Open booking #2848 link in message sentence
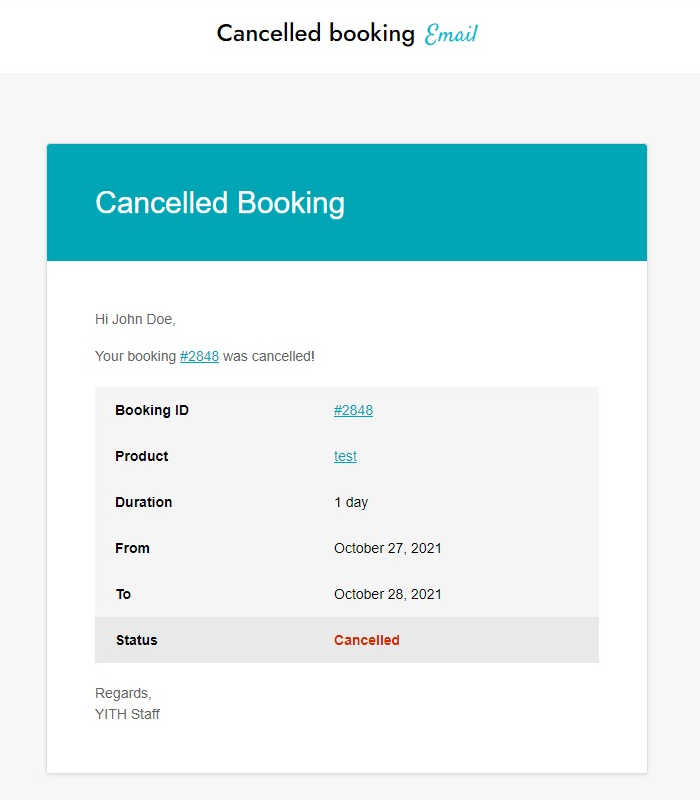This screenshot has width=700, height=800. click(x=199, y=356)
